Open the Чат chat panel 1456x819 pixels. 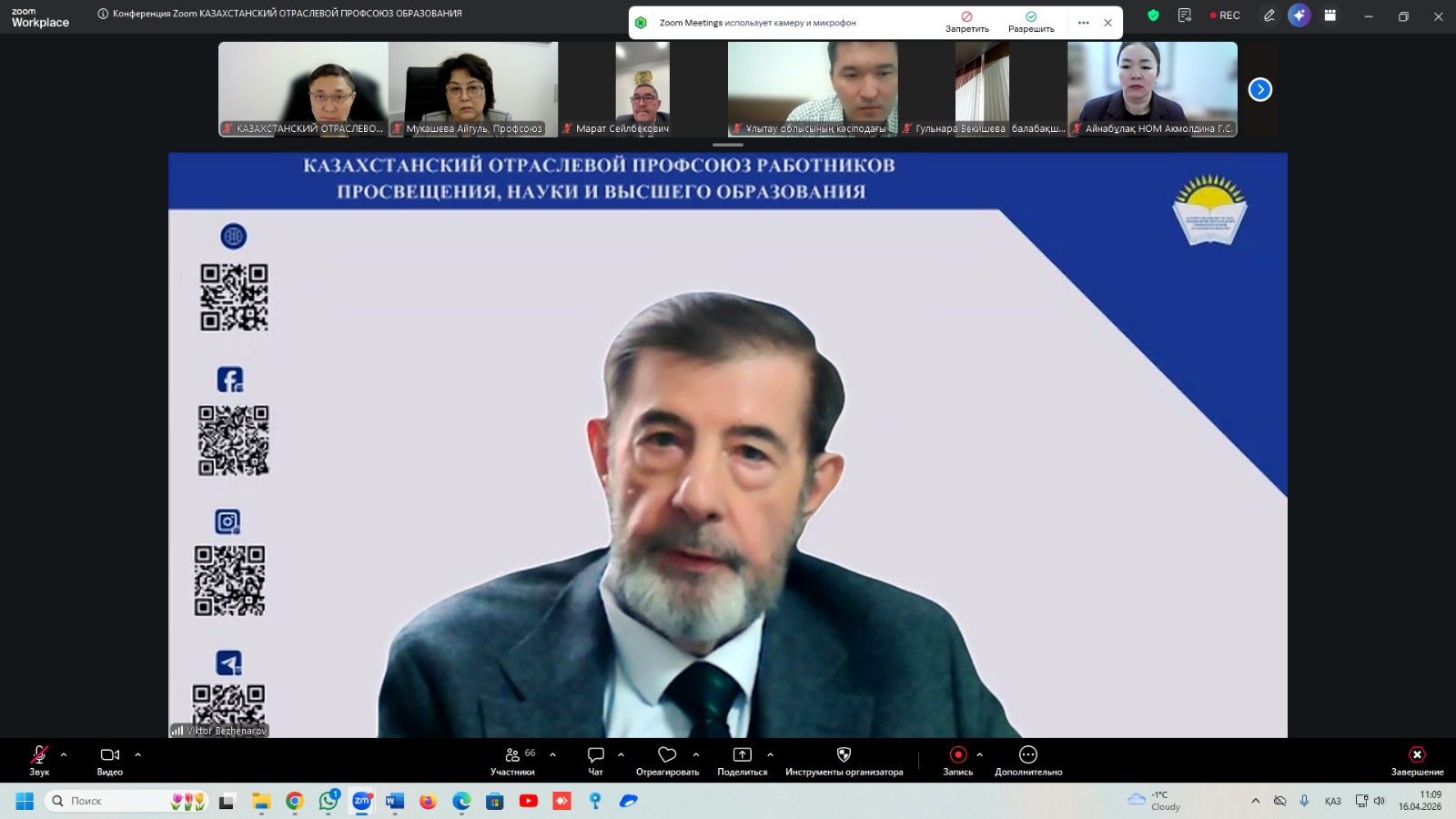click(x=596, y=759)
